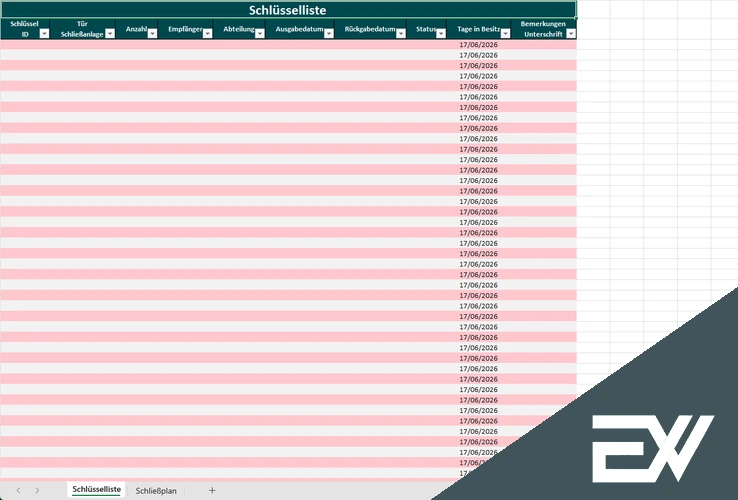
Task: Open the Abteilung column filter dropdown
Action: click(260, 33)
